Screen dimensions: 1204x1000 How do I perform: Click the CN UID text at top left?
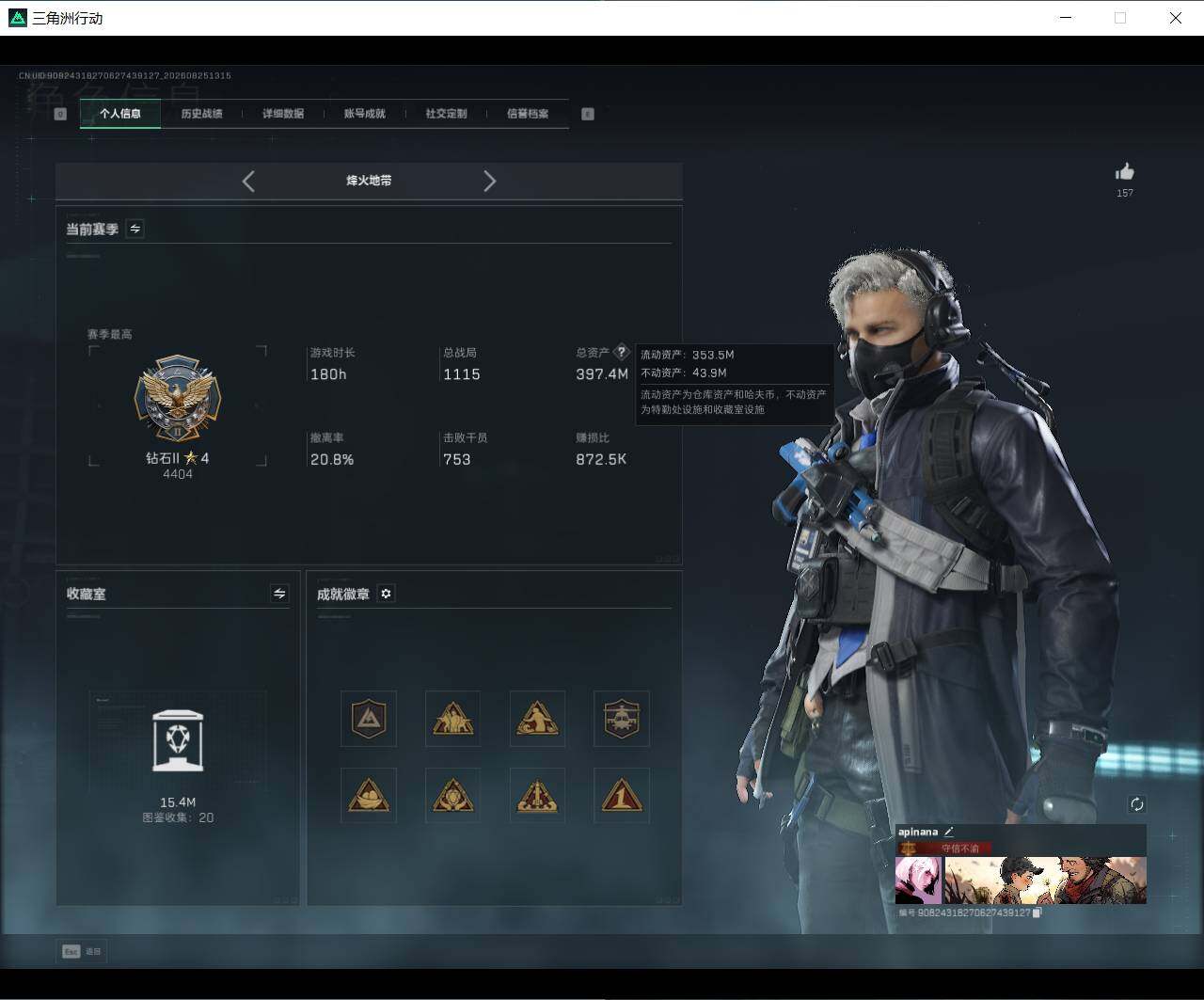(125, 75)
